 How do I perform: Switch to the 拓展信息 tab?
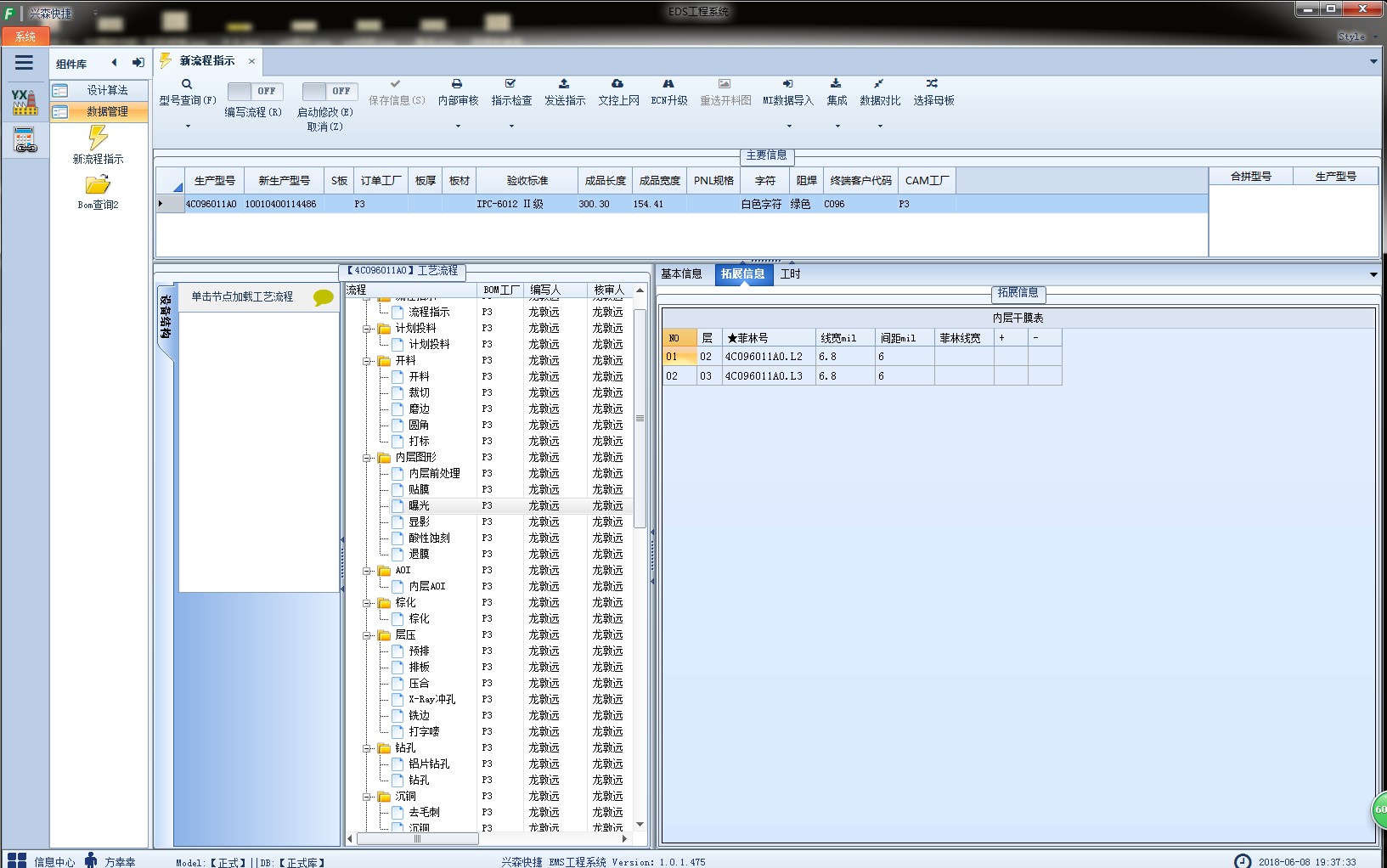coord(743,274)
